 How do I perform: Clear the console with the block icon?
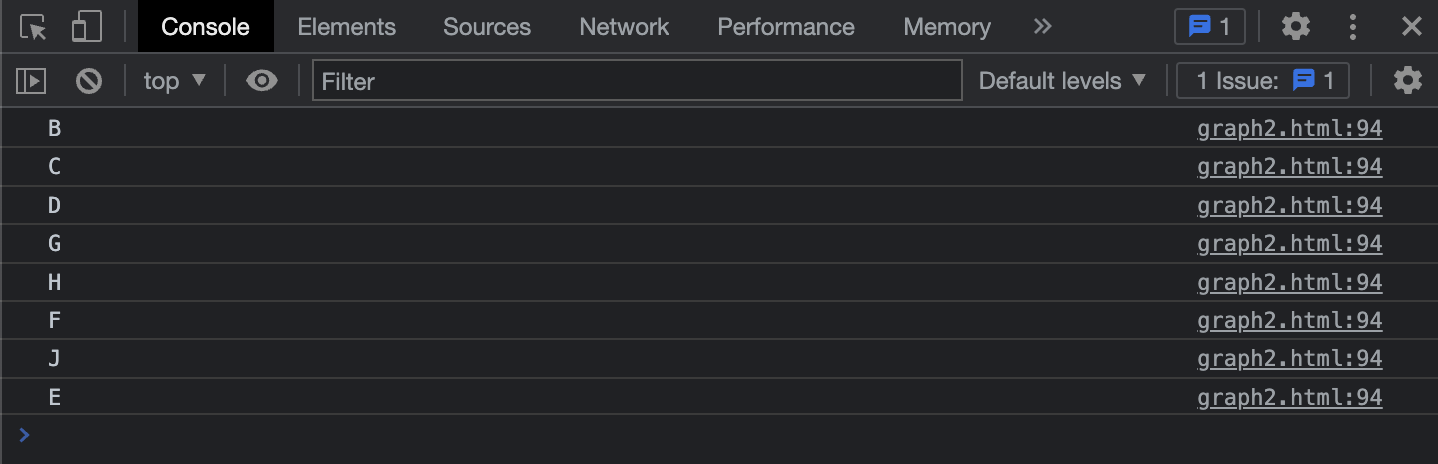coord(89,81)
